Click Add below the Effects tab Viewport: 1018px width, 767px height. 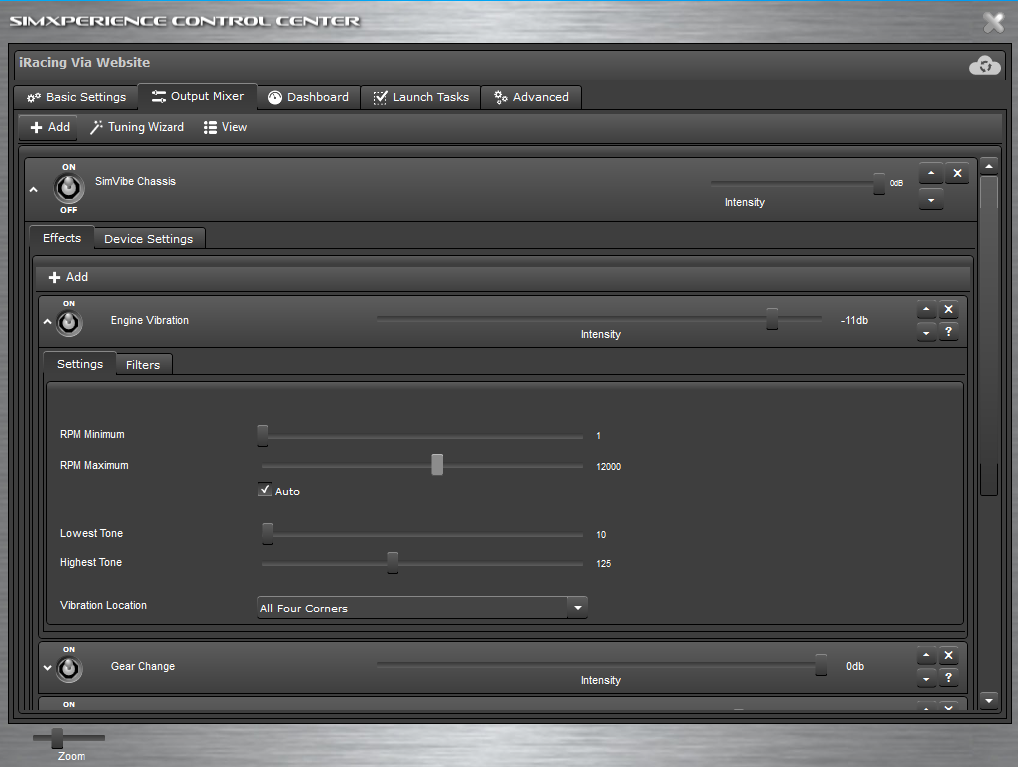click(x=68, y=277)
